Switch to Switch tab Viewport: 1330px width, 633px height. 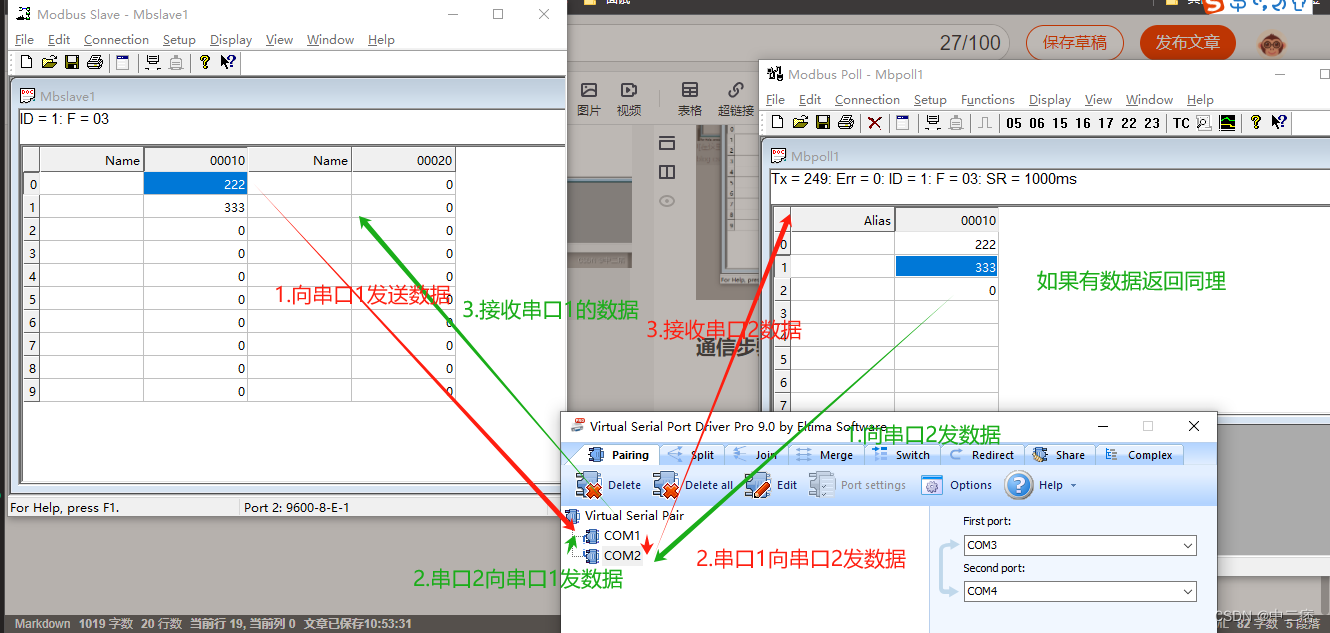point(901,455)
